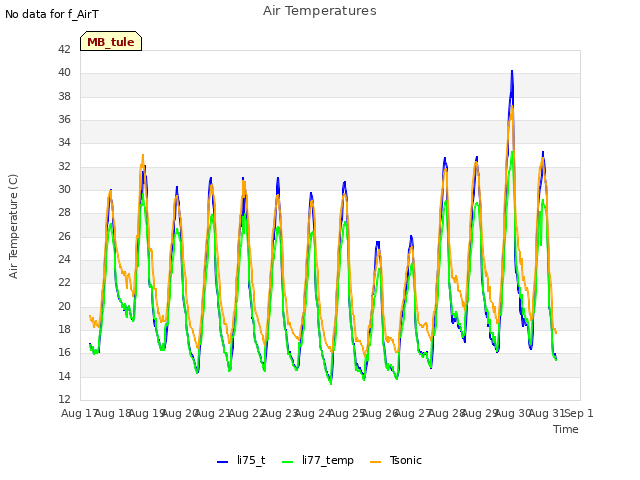Click the Tsonic legend entry
The height and width of the screenshot is (480, 640).
[396, 460]
